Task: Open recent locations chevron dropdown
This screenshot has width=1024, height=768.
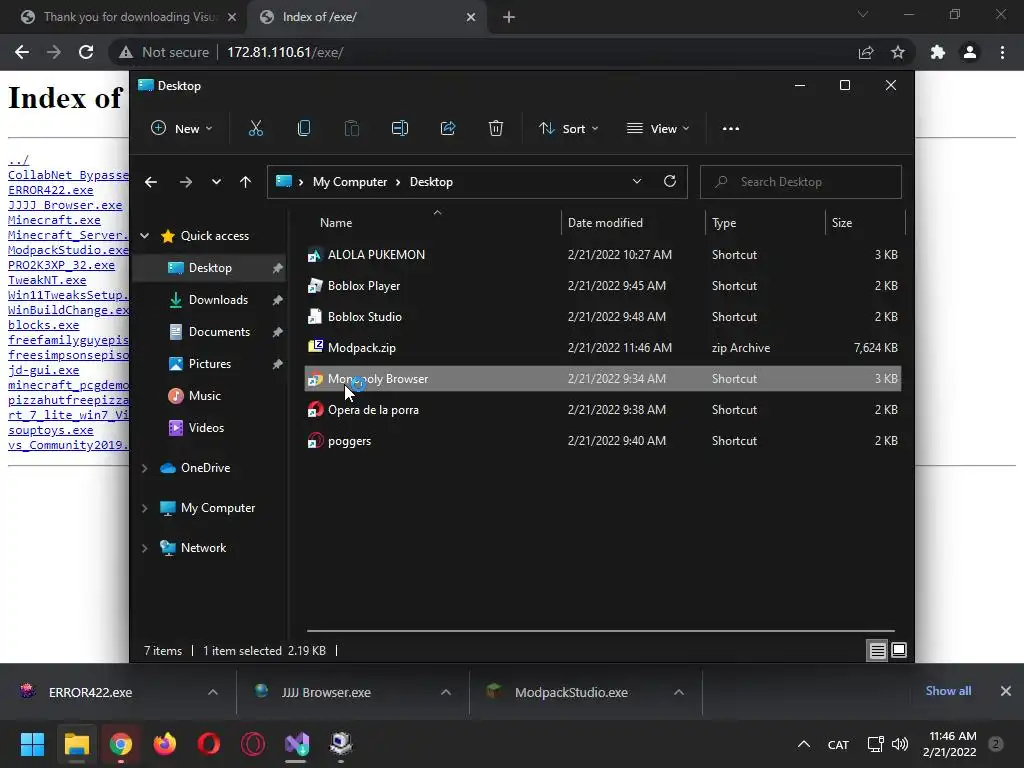Action: click(216, 182)
